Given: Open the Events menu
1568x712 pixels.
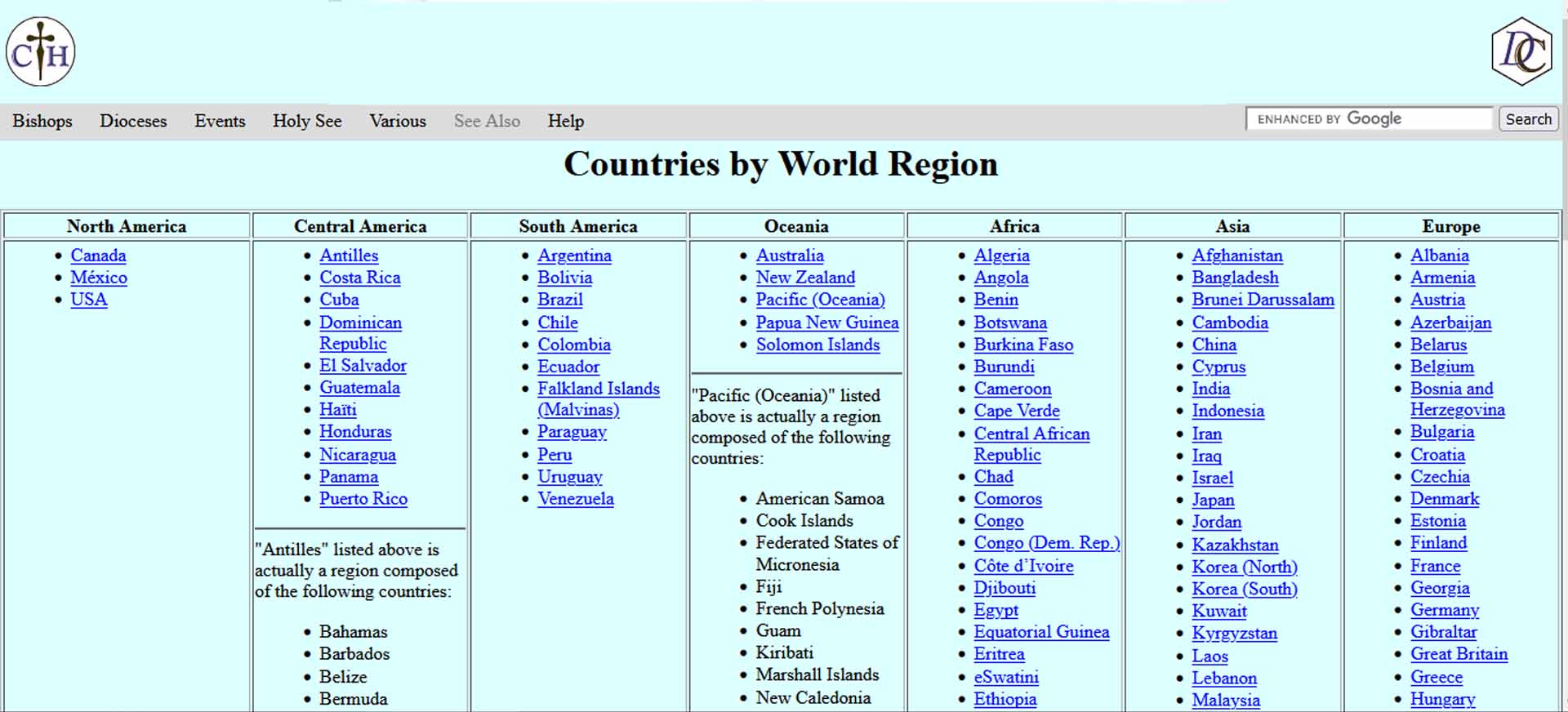Looking at the screenshot, I should tap(220, 121).
